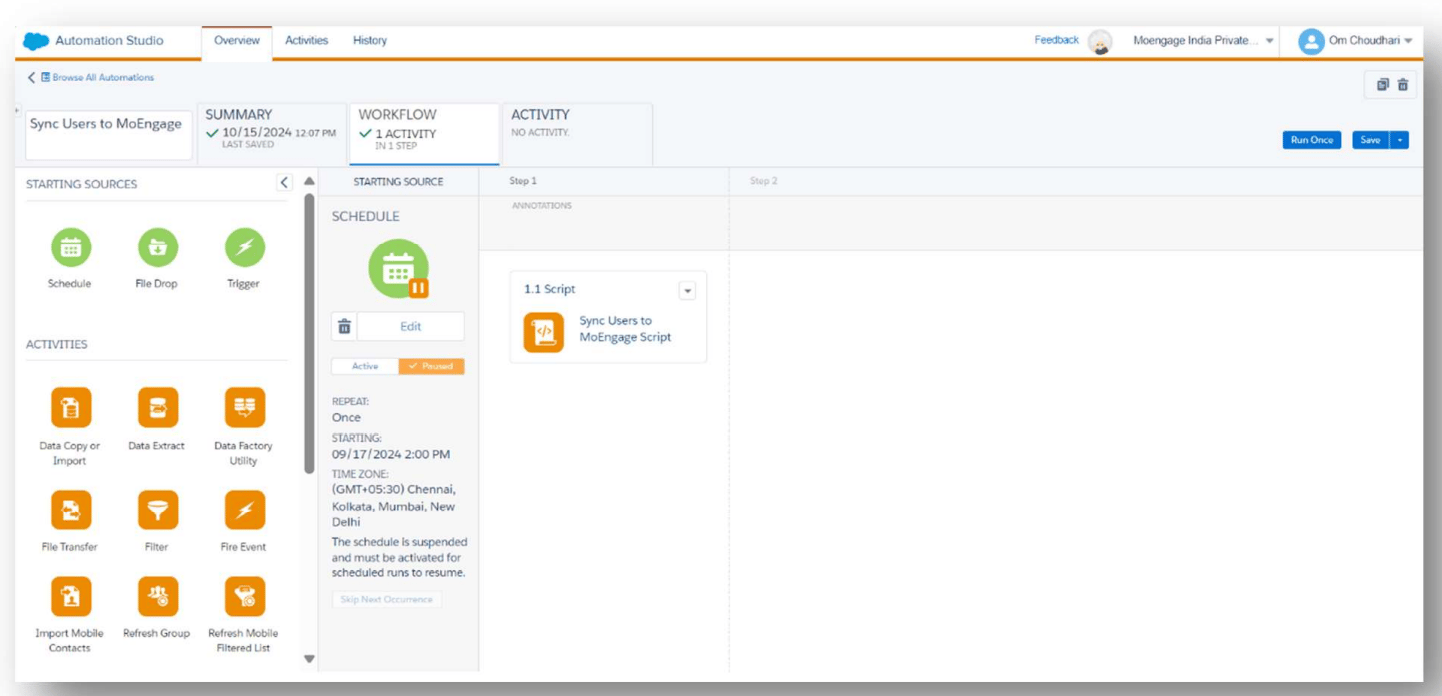Switch to the Overview tab
Image resolution: width=1442 pixels, height=696 pixels.
point(237,41)
